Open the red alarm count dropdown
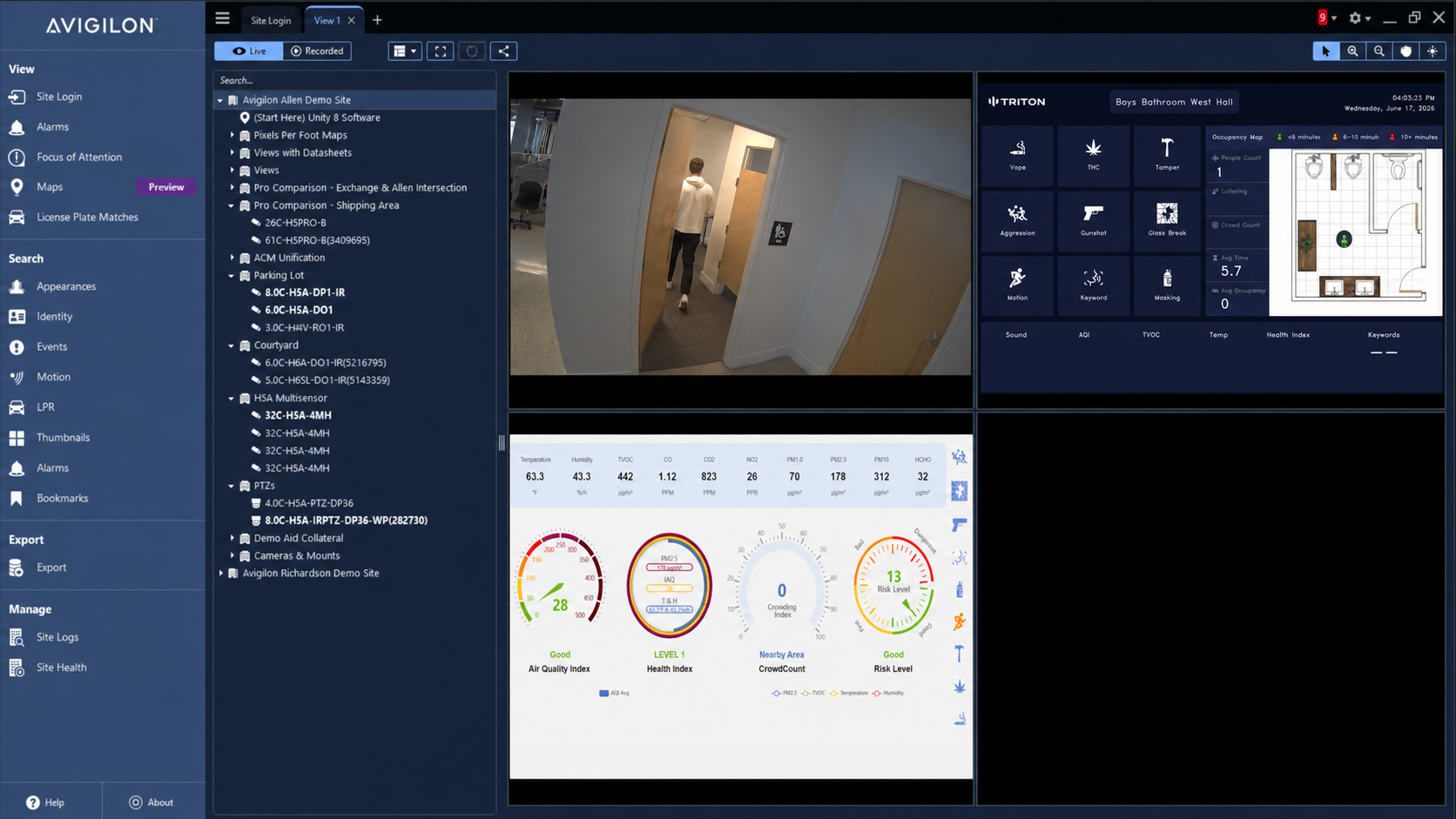 click(1327, 17)
